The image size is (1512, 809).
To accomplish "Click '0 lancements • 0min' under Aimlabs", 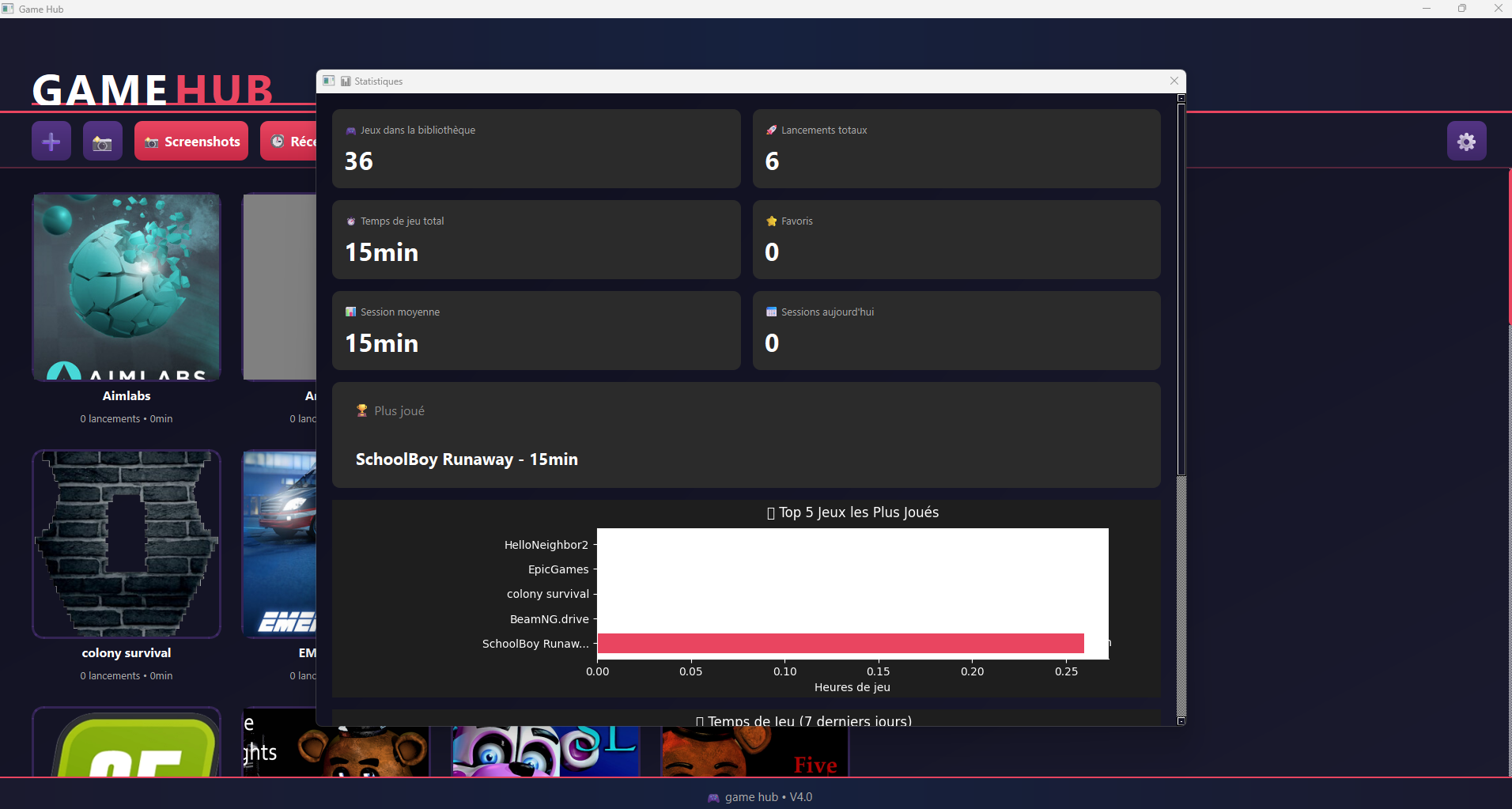I will (x=127, y=419).
